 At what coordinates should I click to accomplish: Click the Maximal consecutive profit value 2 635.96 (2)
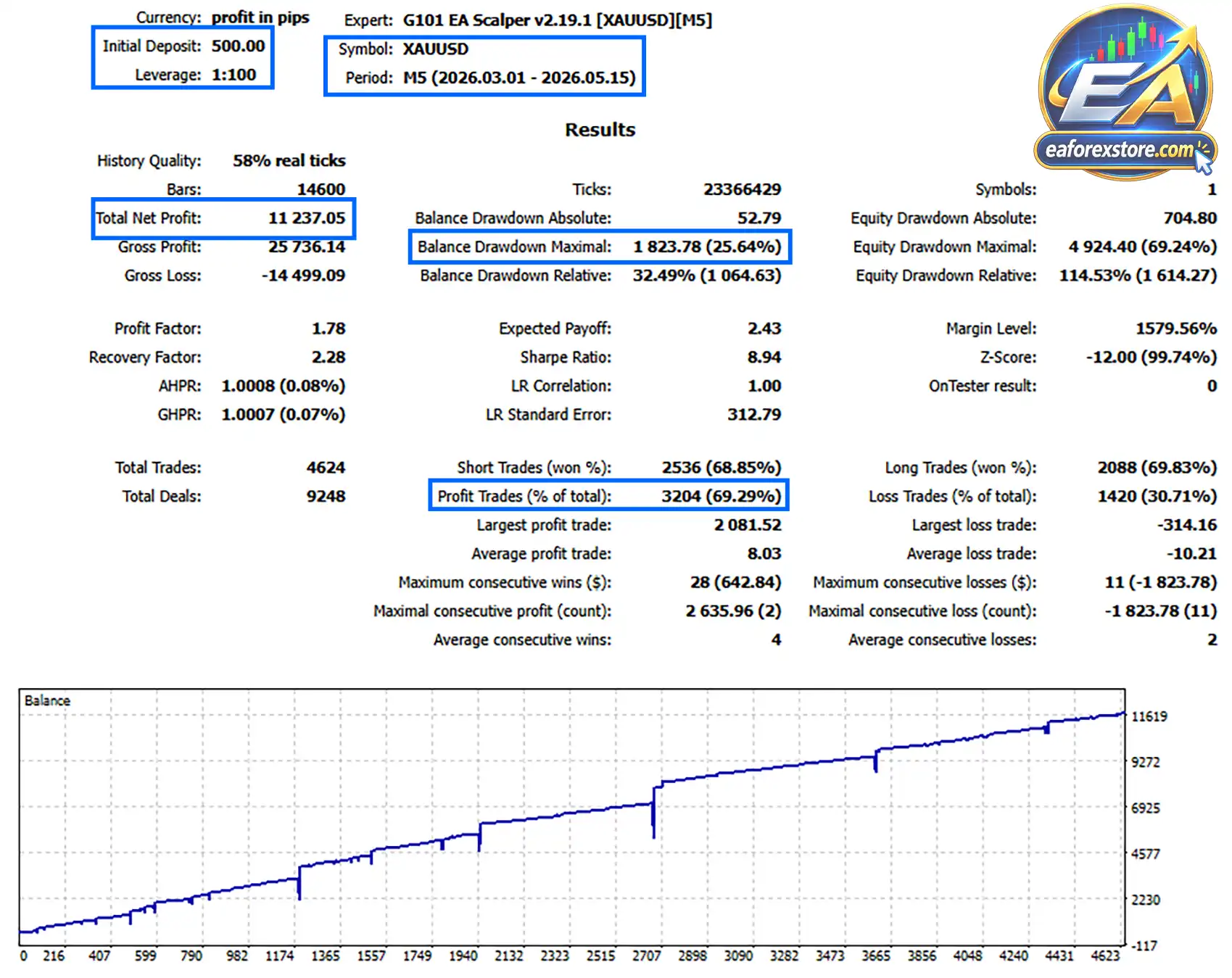coord(734,611)
